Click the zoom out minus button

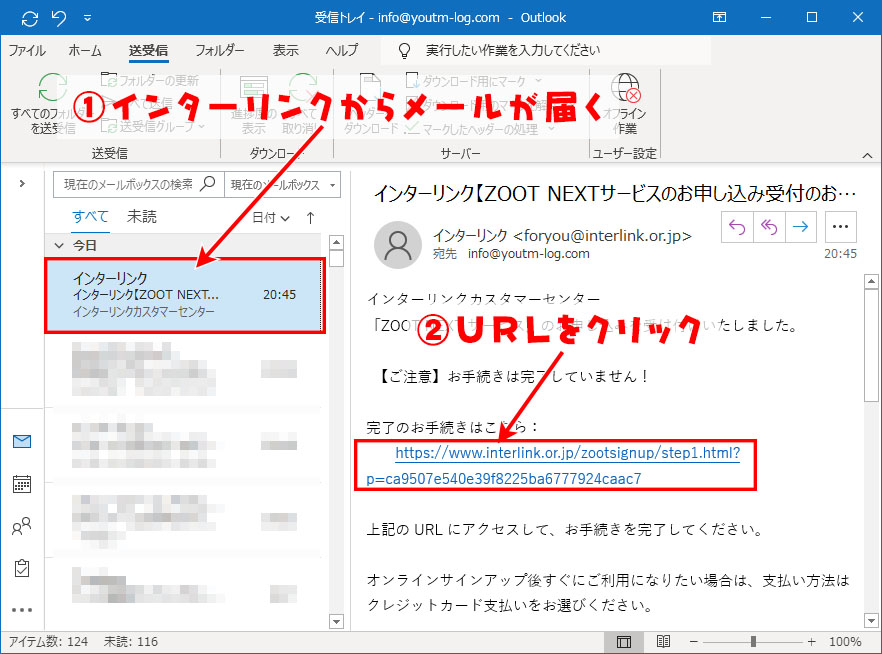(x=693, y=642)
